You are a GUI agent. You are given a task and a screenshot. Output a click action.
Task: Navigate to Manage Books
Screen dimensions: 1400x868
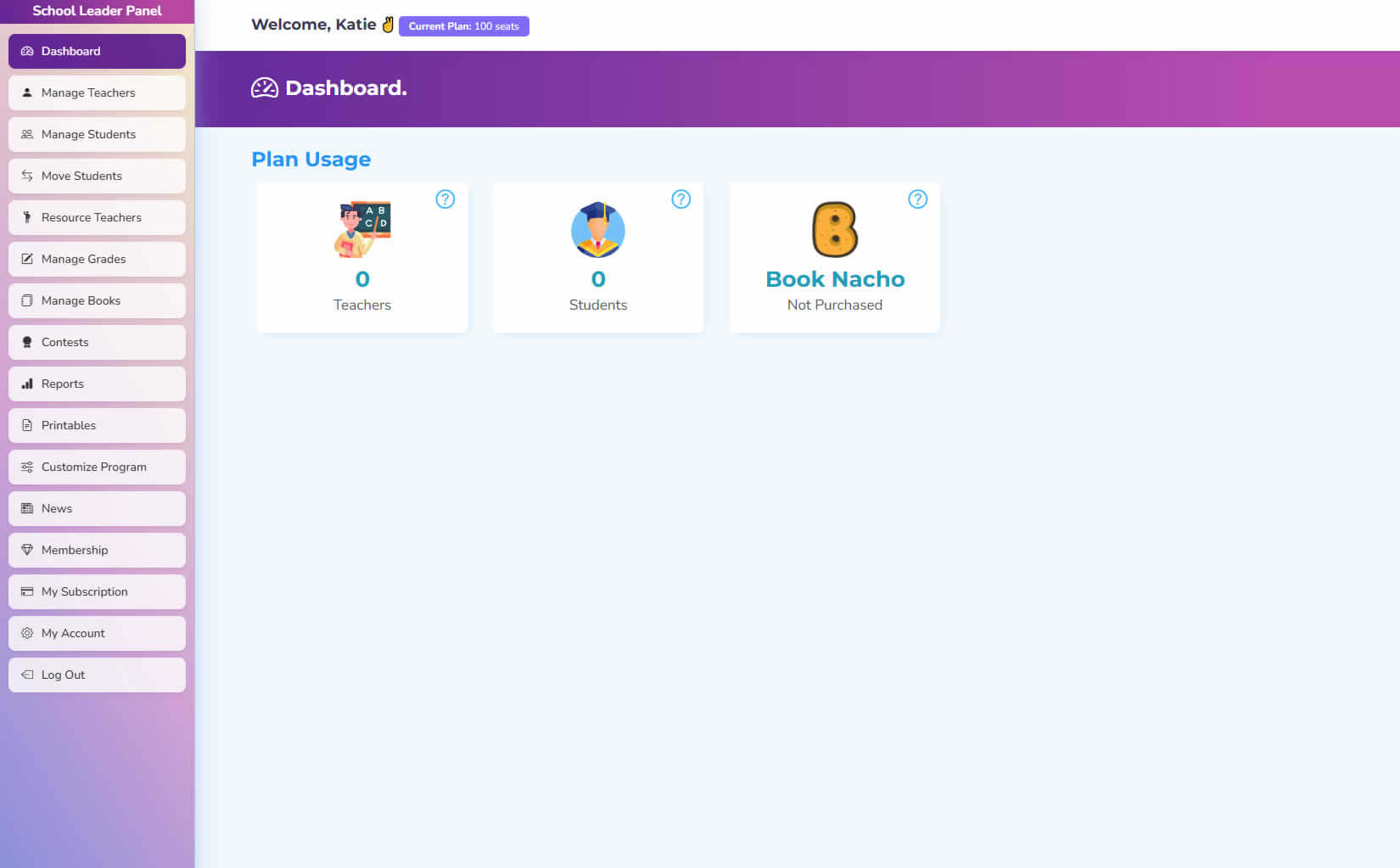97,301
